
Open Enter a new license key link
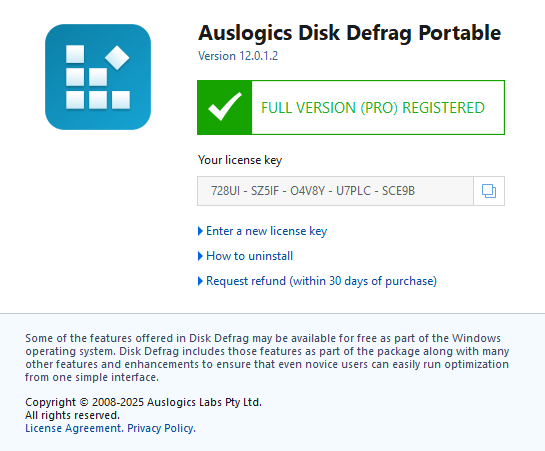click(267, 231)
